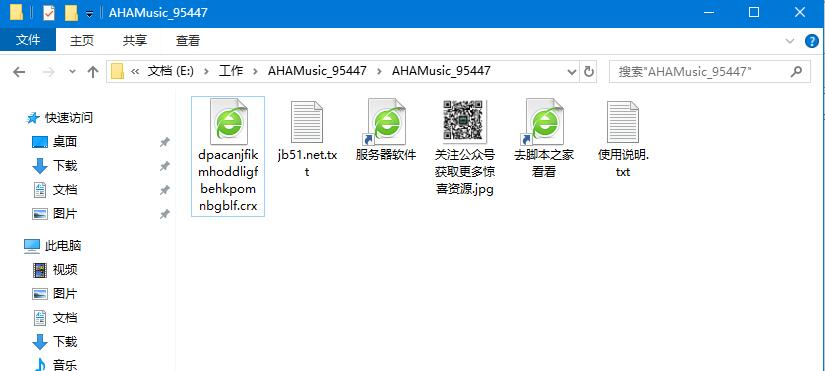Go up one folder level arrow
The height and width of the screenshot is (371, 825).
pyautogui.click(x=93, y=72)
